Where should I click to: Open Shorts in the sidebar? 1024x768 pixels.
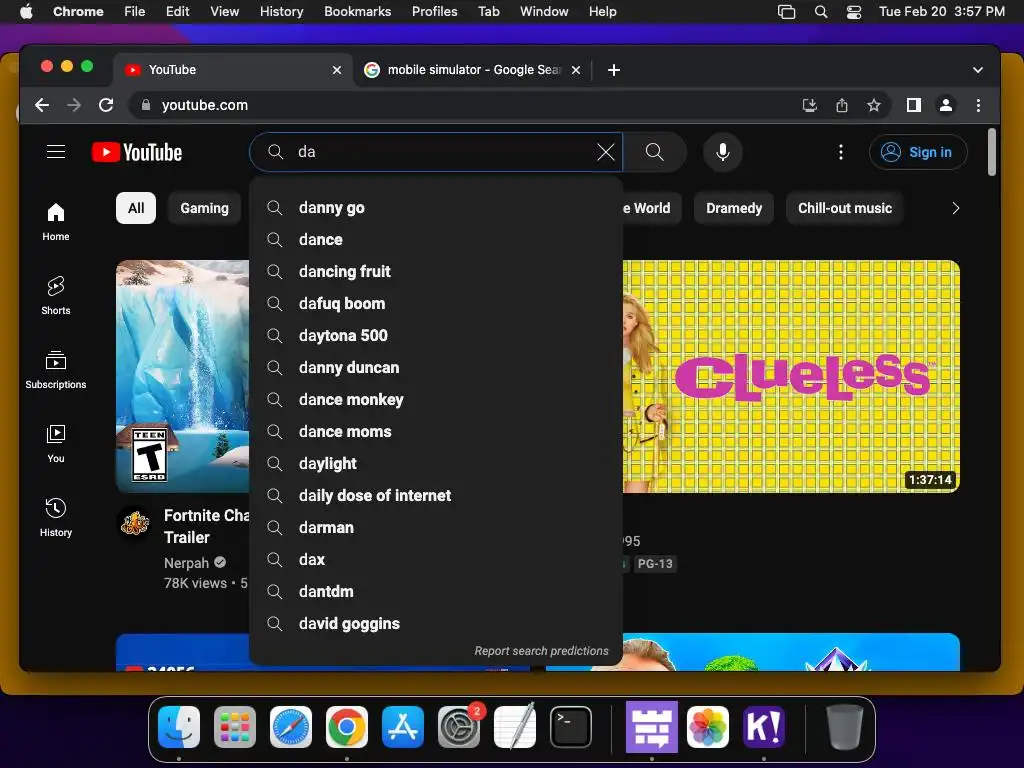click(56, 296)
